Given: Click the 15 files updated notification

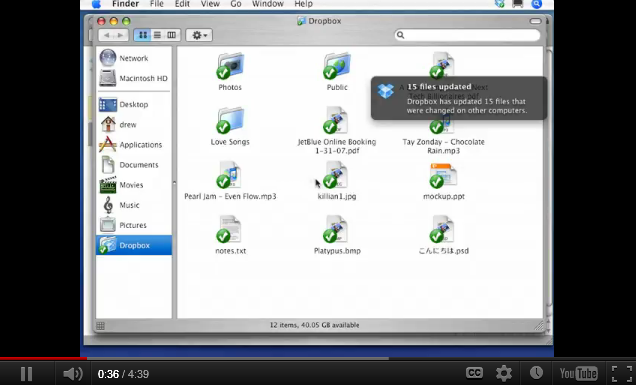Looking at the screenshot, I should 459,98.
